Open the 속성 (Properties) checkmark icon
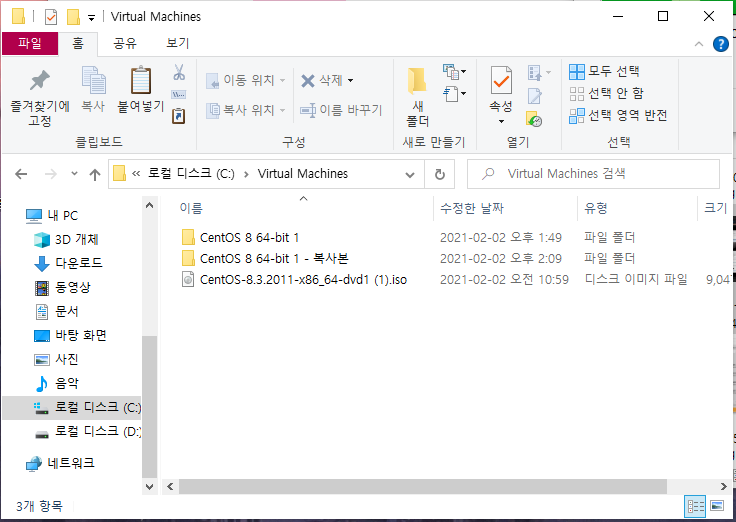Screen dimensions: 736x522 tap(501, 83)
